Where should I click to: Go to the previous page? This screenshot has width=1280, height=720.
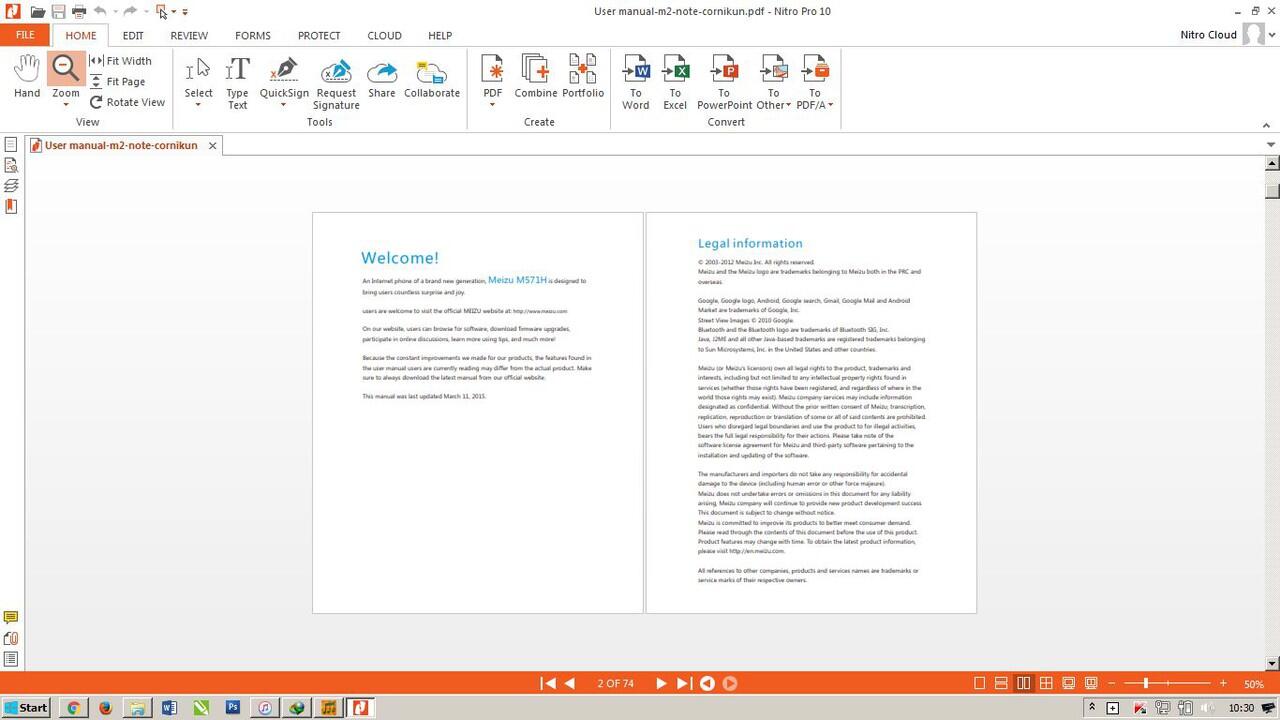570,683
